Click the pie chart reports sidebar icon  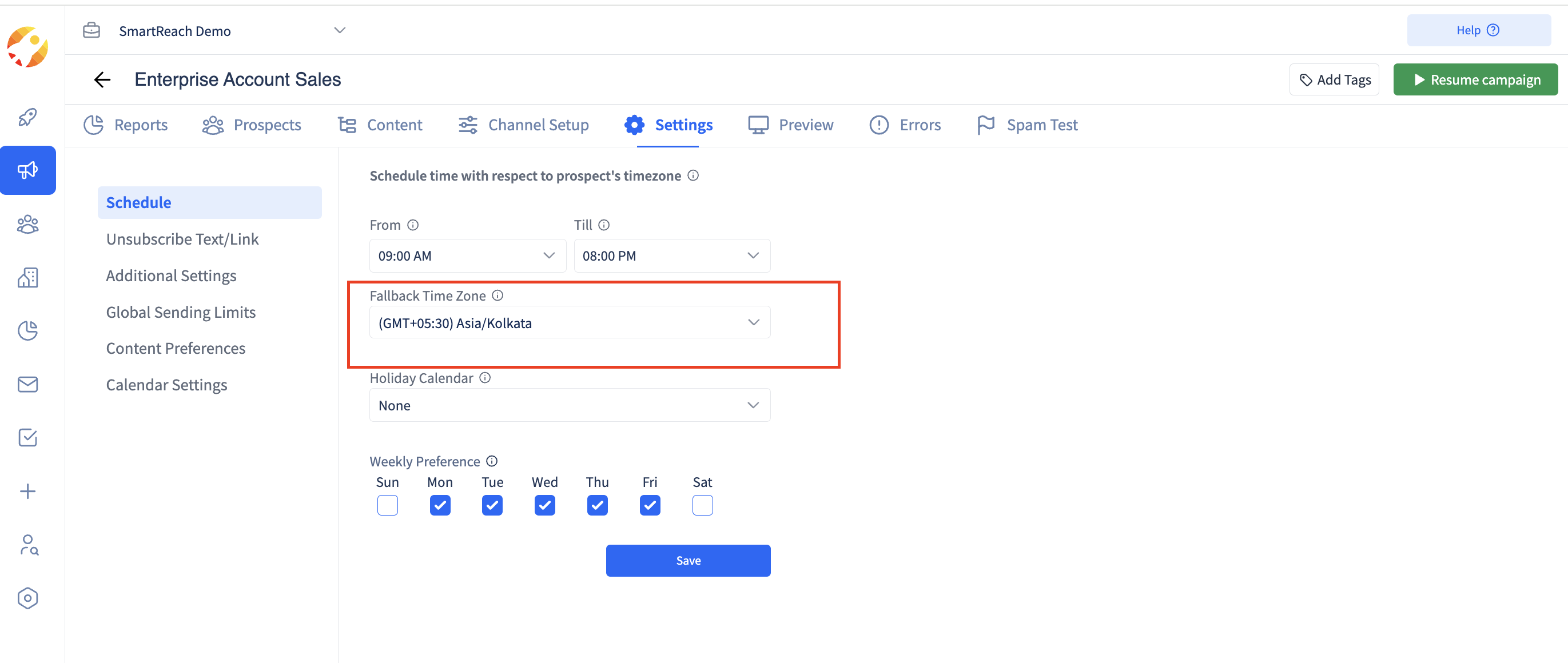coord(27,331)
